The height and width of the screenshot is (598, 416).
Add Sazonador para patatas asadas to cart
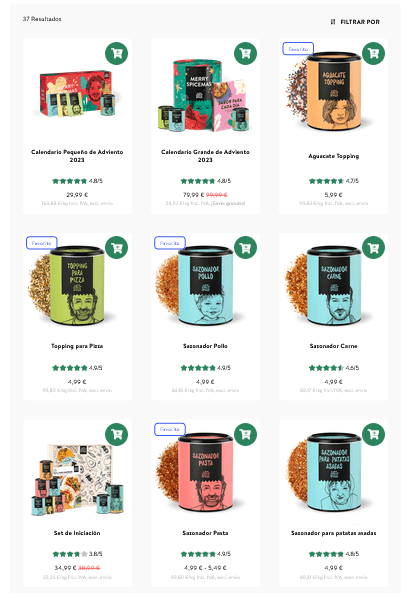tap(373, 434)
